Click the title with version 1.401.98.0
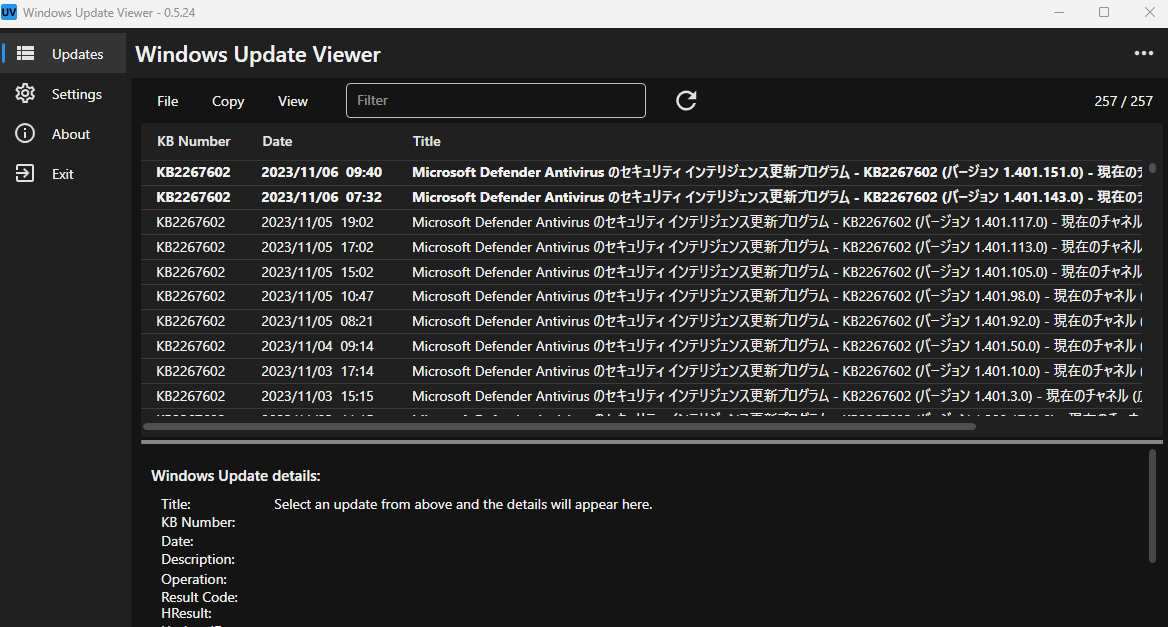Image resolution: width=1168 pixels, height=627 pixels. 777,296
